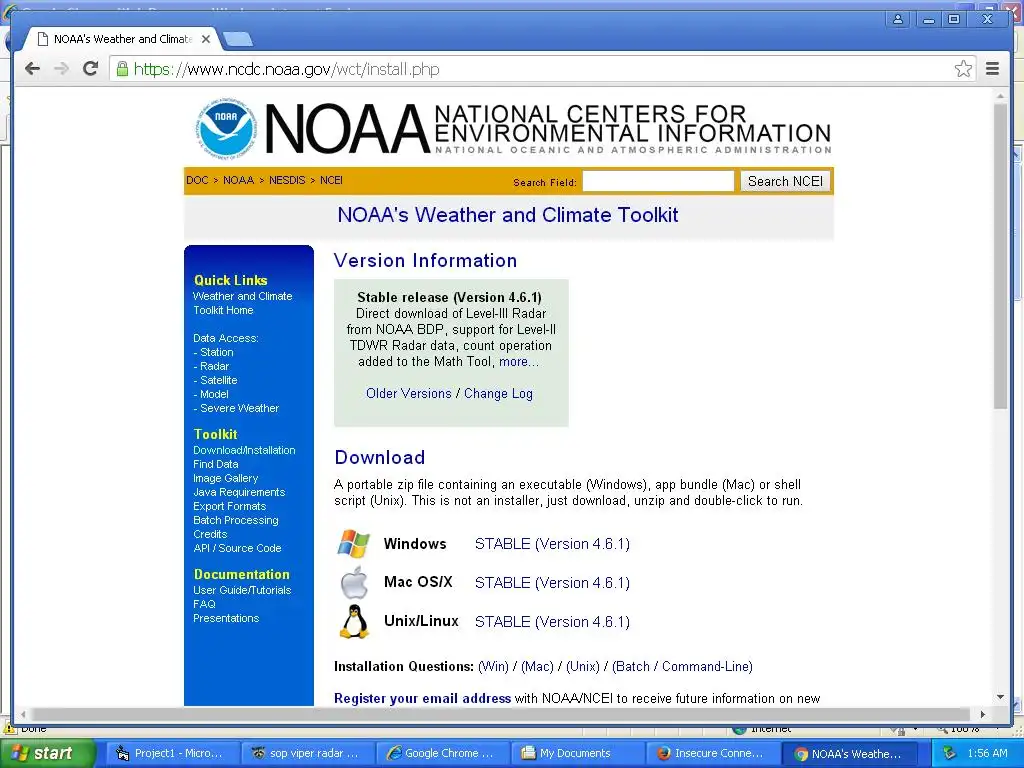Open Model data access link

(x=214, y=394)
